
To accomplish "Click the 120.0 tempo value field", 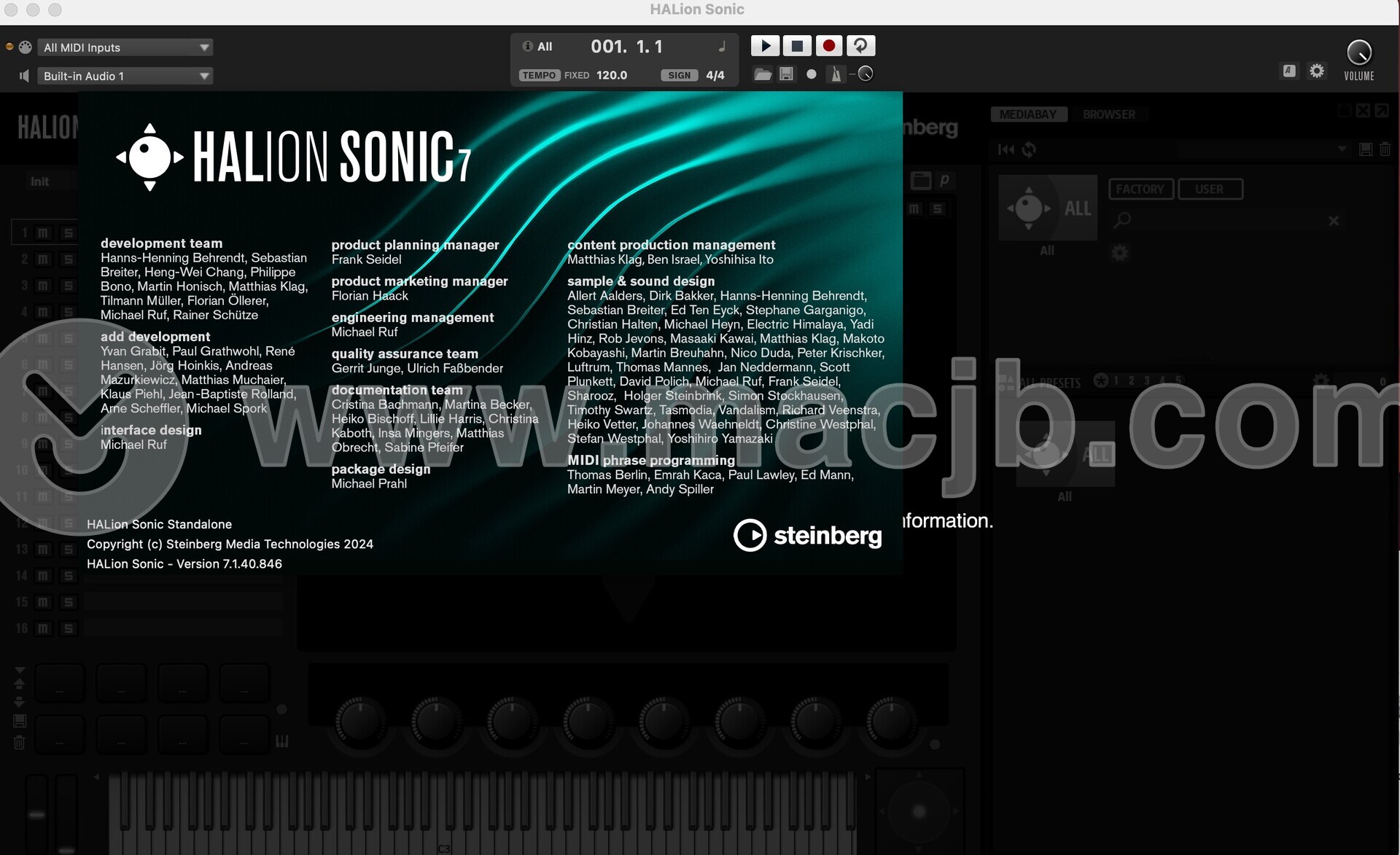I will [x=612, y=75].
